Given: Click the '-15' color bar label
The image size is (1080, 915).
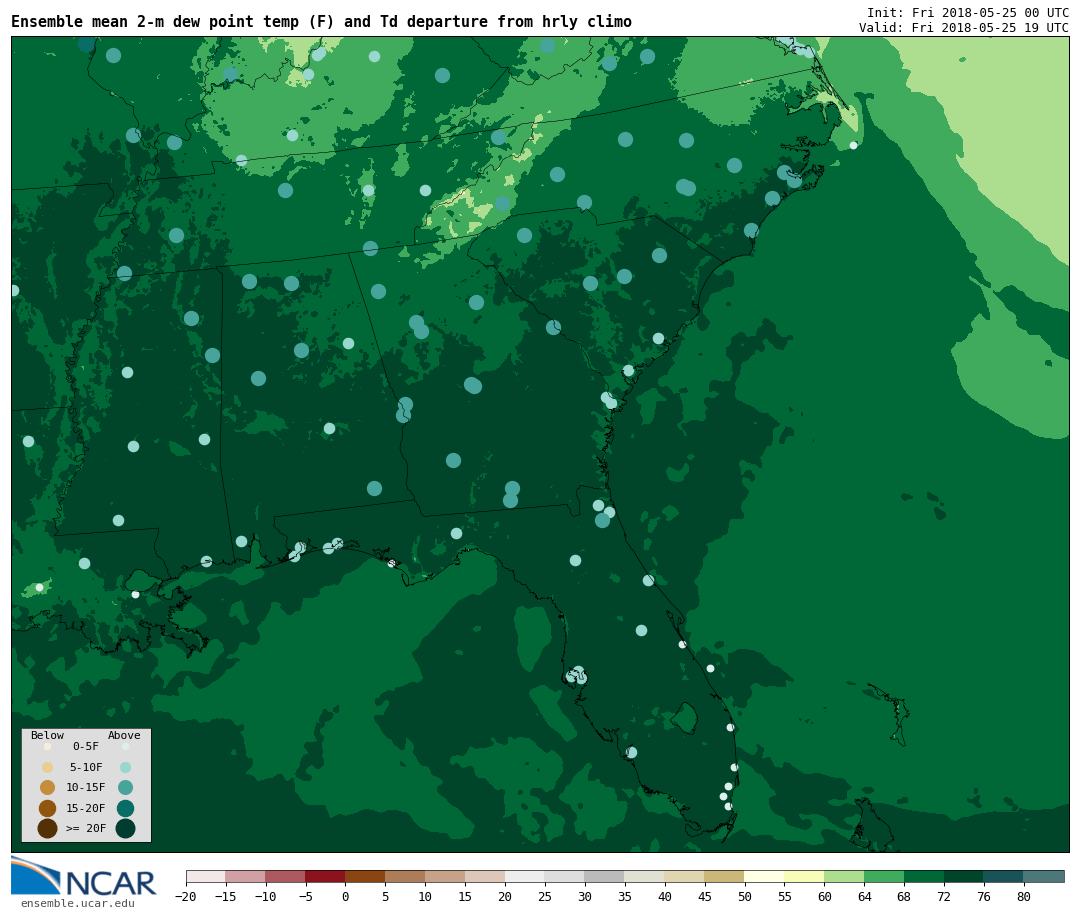Looking at the screenshot, I should (x=225, y=896).
